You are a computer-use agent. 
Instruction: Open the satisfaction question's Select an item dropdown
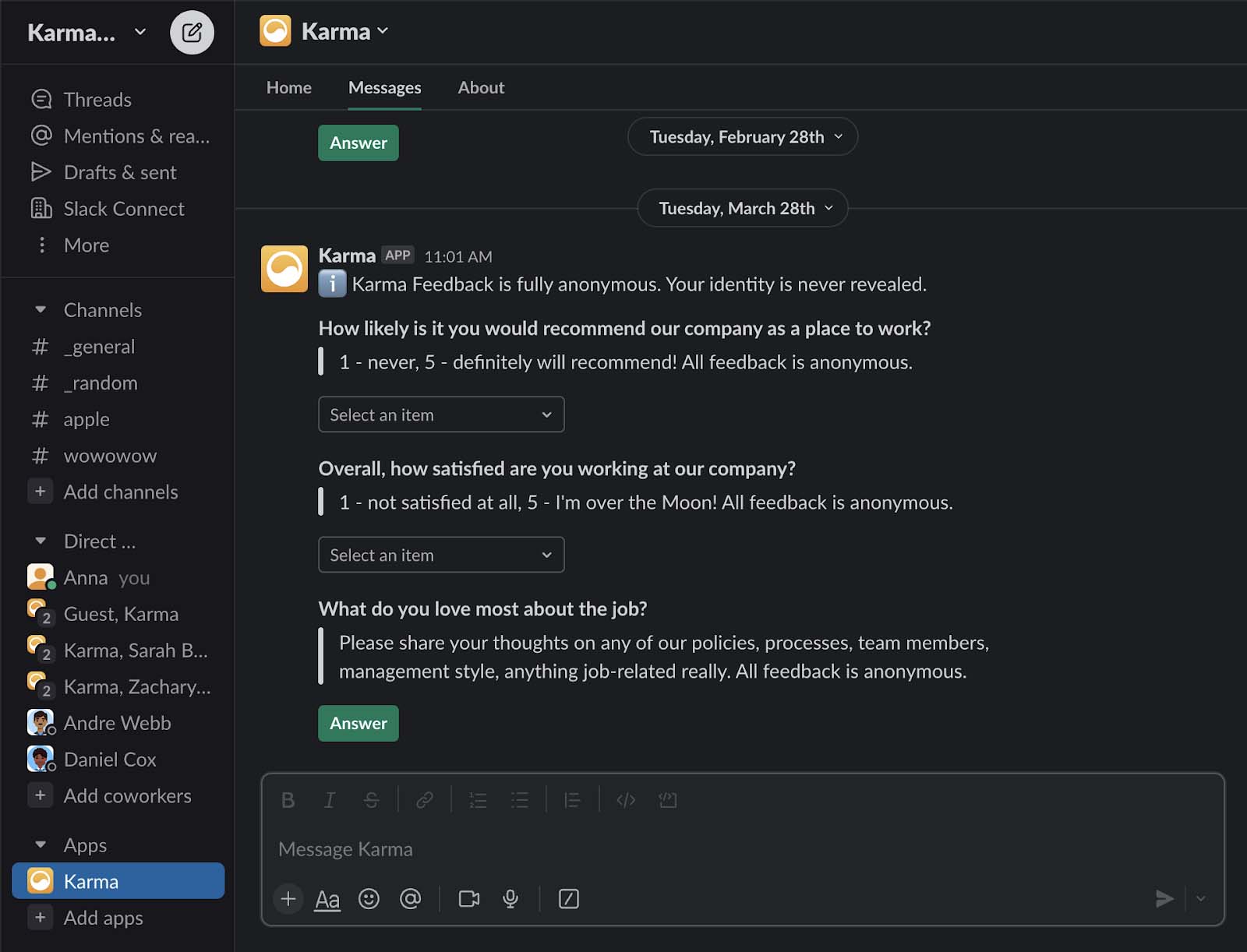coord(440,555)
